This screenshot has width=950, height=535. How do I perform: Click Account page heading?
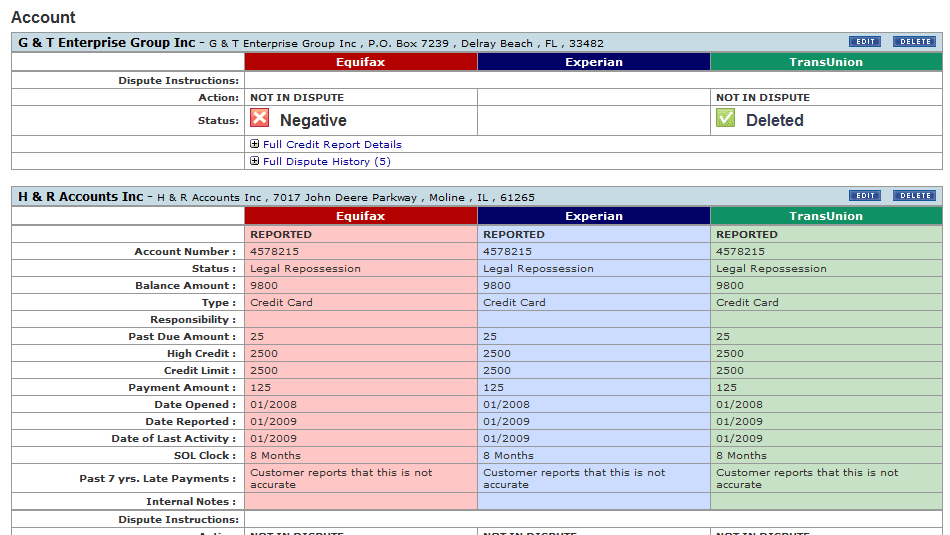click(x=43, y=17)
